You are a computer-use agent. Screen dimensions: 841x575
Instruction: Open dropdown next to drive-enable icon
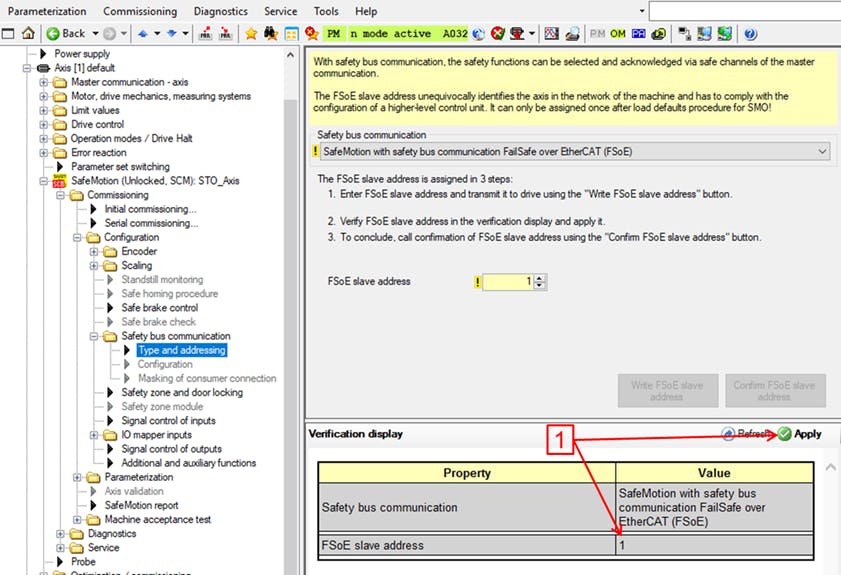pos(532,34)
